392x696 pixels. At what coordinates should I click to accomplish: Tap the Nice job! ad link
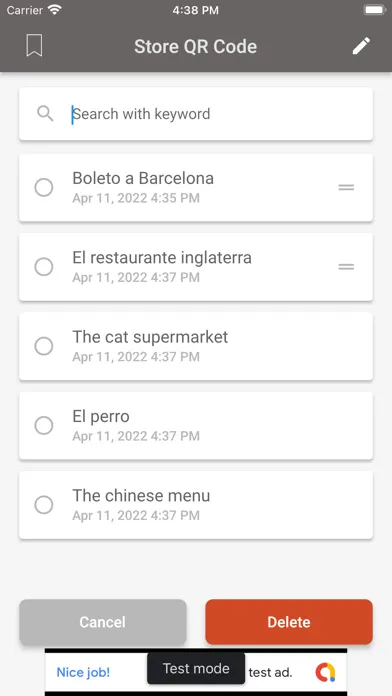[83, 672]
